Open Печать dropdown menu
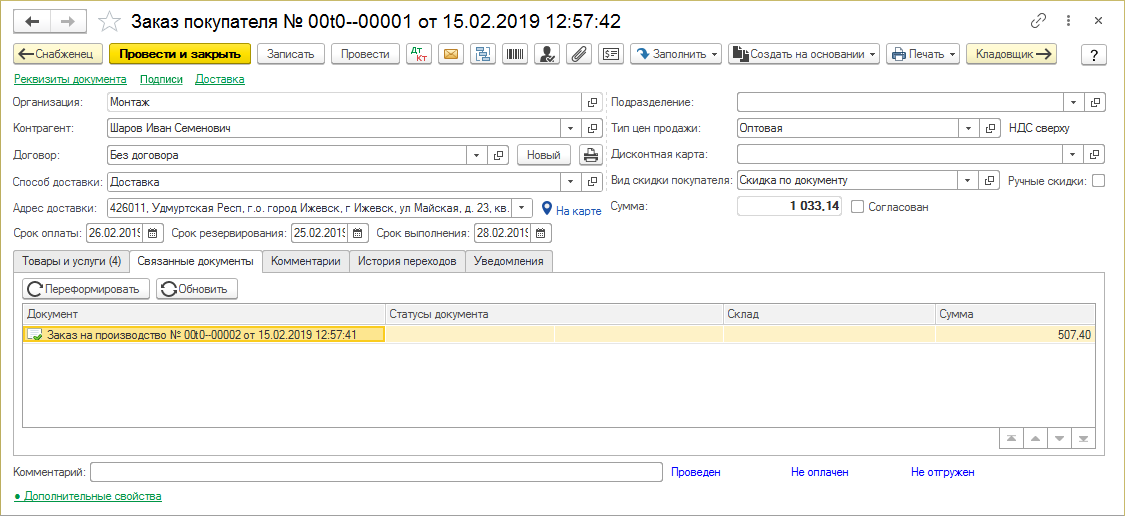 pos(923,54)
